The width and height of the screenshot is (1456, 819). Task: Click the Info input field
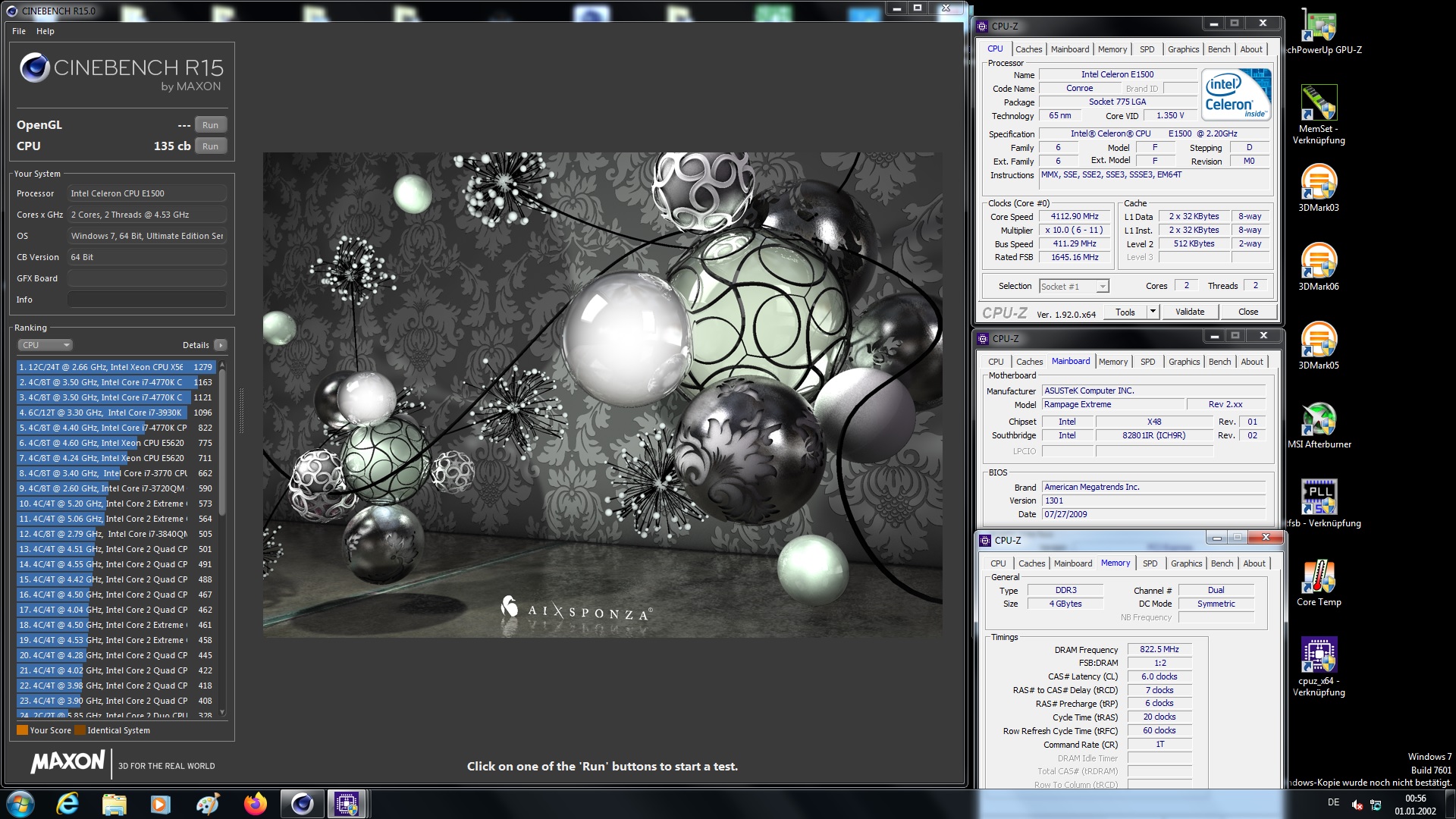(147, 300)
